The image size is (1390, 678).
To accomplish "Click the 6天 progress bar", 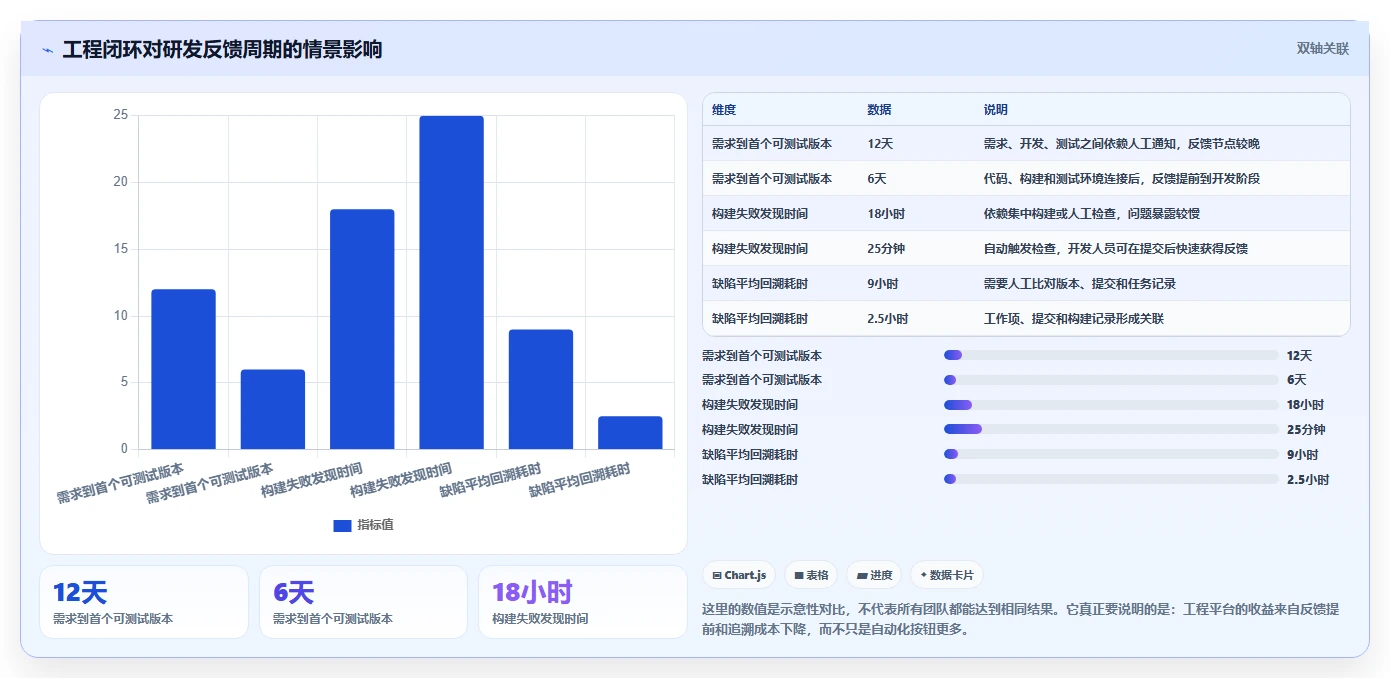I will [x=1111, y=380].
